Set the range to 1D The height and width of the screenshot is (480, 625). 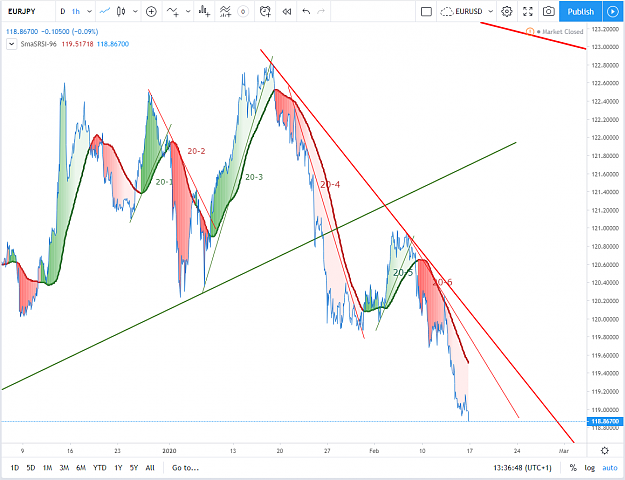pyautogui.click(x=15, y=468)
